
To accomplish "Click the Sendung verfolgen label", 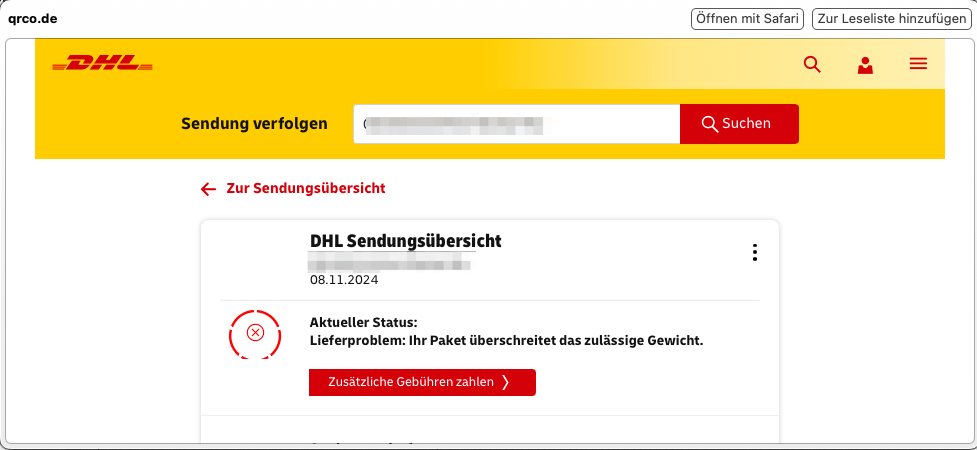I will pos(254,124).
